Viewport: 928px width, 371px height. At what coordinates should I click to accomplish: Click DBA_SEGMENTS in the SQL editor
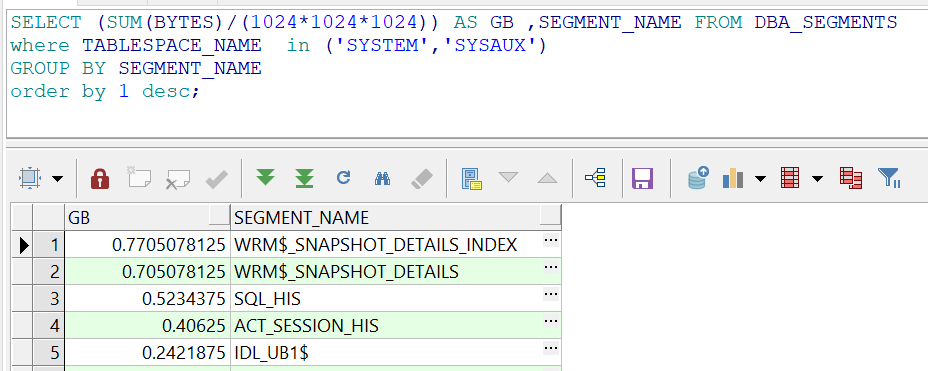point(826,23)
